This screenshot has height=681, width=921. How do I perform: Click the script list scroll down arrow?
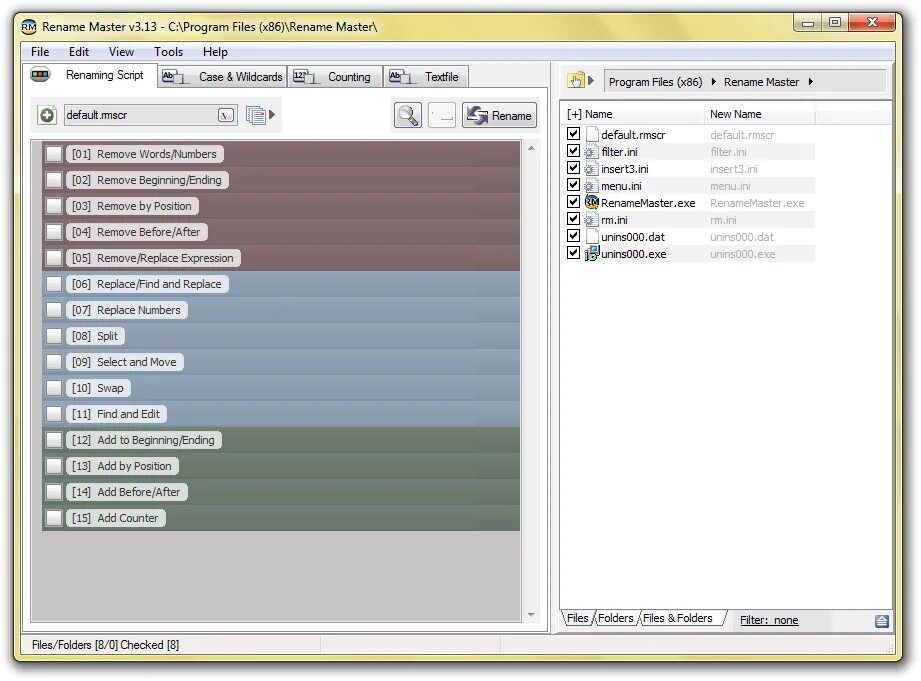[x=531, y=615]
